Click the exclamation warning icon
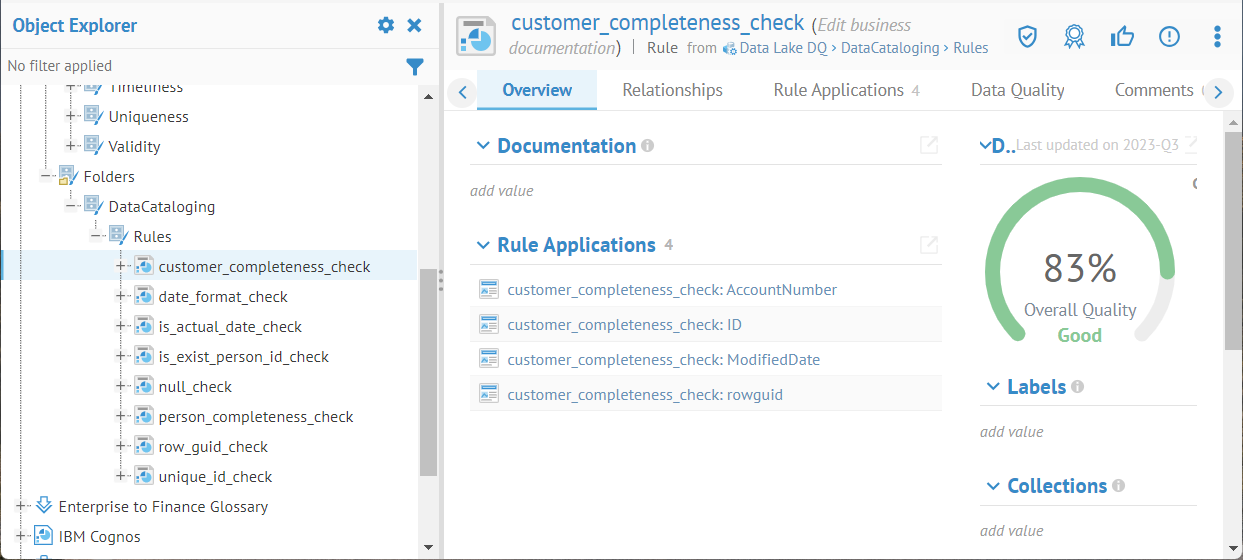This screenshot has width=1243, height=560. pyautogui.click(x=1169, y=37)
